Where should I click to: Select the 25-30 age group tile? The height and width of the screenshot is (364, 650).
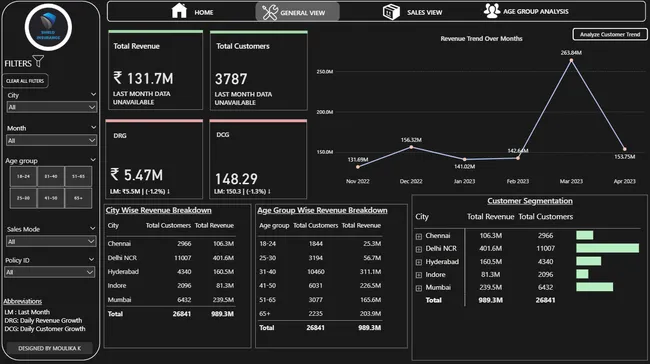point(23,198)
